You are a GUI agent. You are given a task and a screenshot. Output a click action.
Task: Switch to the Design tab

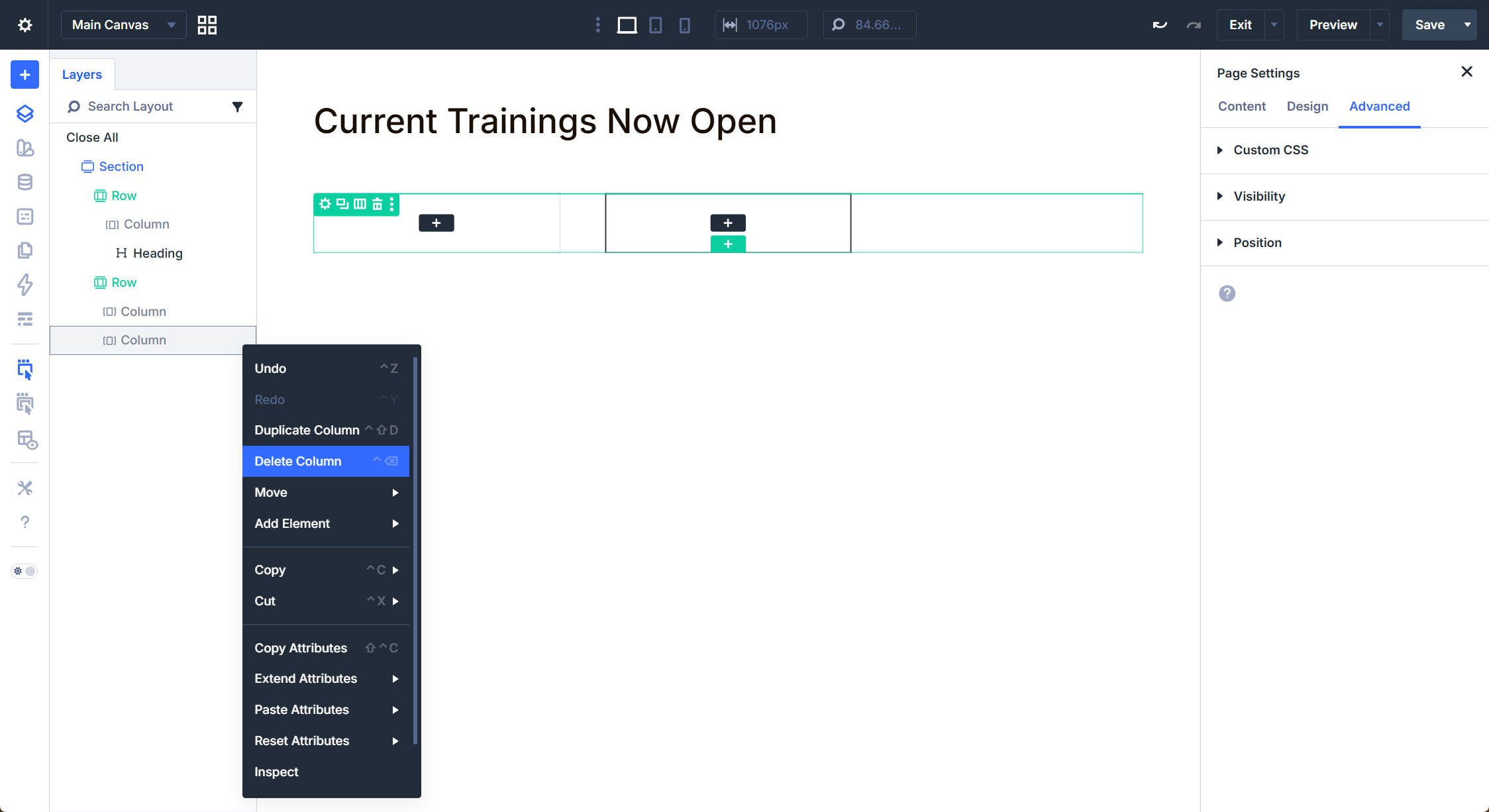point(1307,107)
